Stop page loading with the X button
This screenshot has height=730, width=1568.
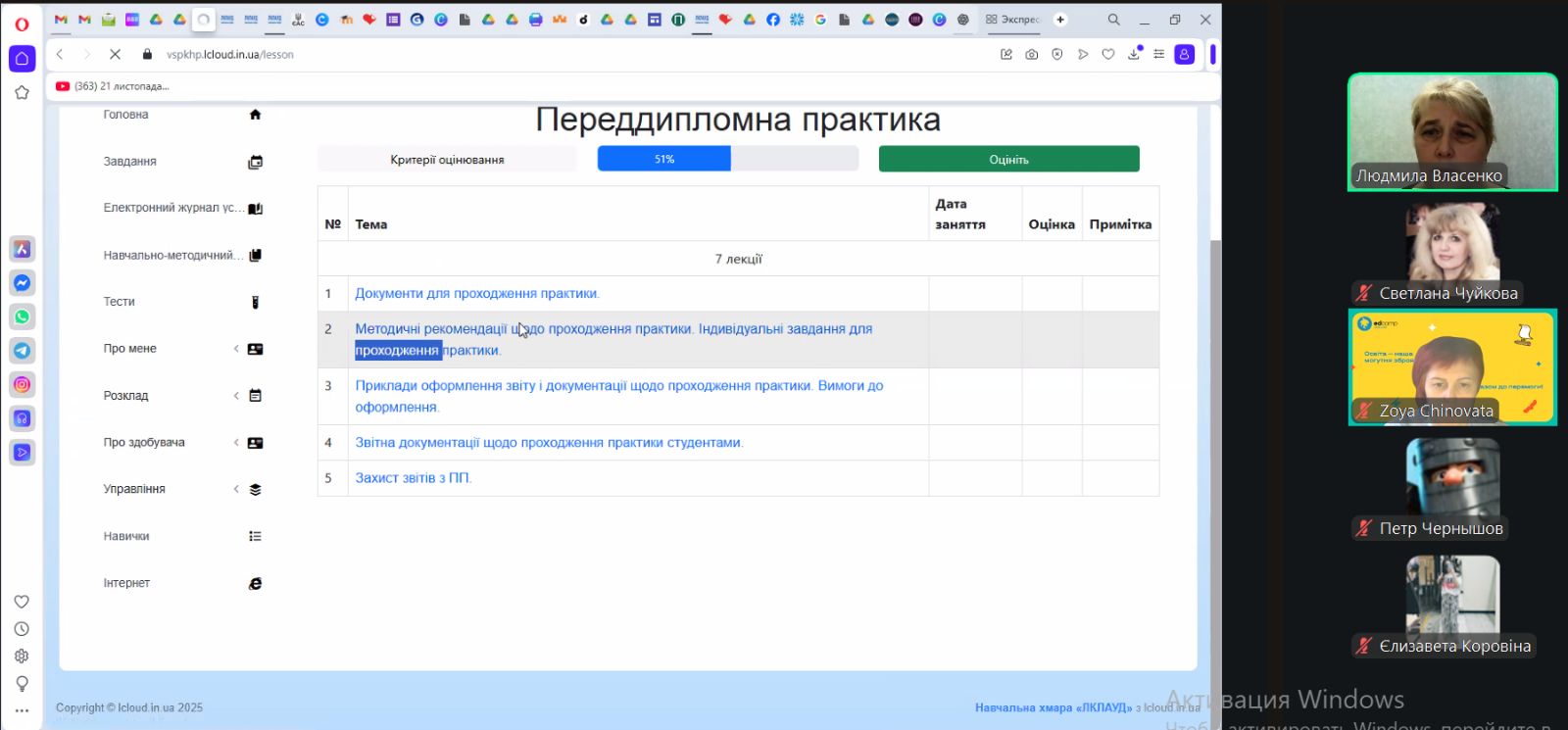pos(115,55)
